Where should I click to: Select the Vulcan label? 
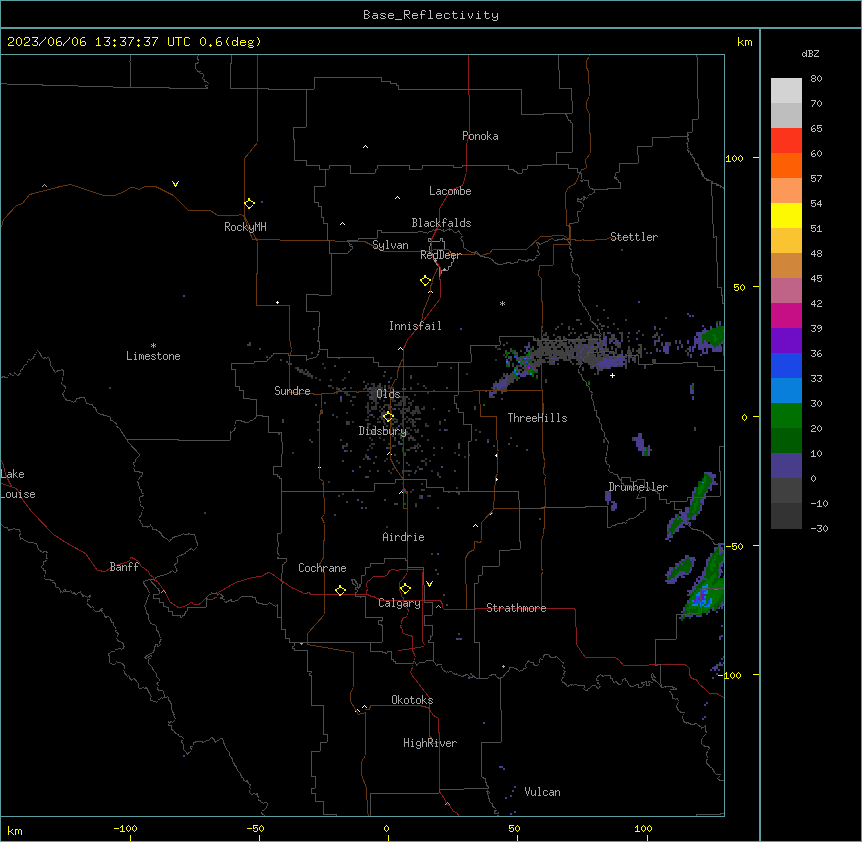(x=543, y=792)
